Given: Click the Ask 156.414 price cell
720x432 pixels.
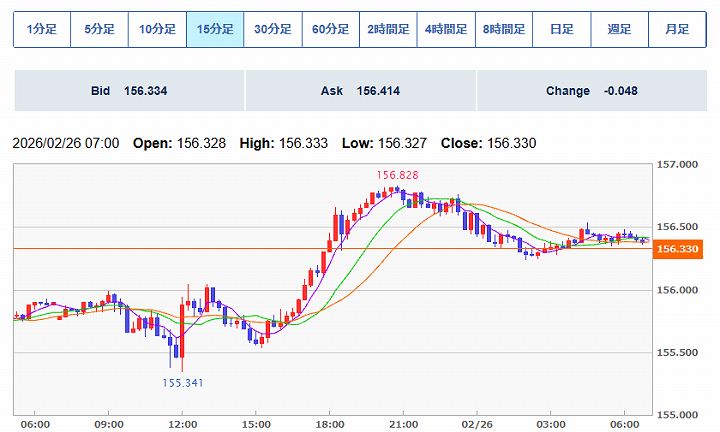Looking at the screenshot, I should coord(360,91).
